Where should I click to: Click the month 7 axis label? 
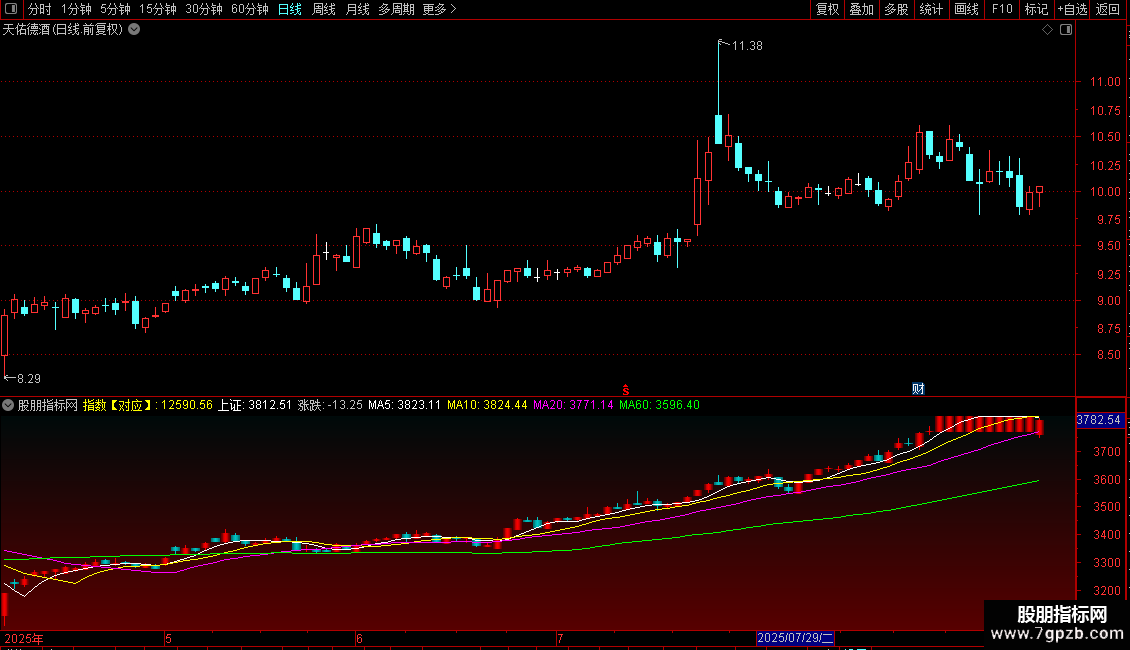(x=560, y=638)
